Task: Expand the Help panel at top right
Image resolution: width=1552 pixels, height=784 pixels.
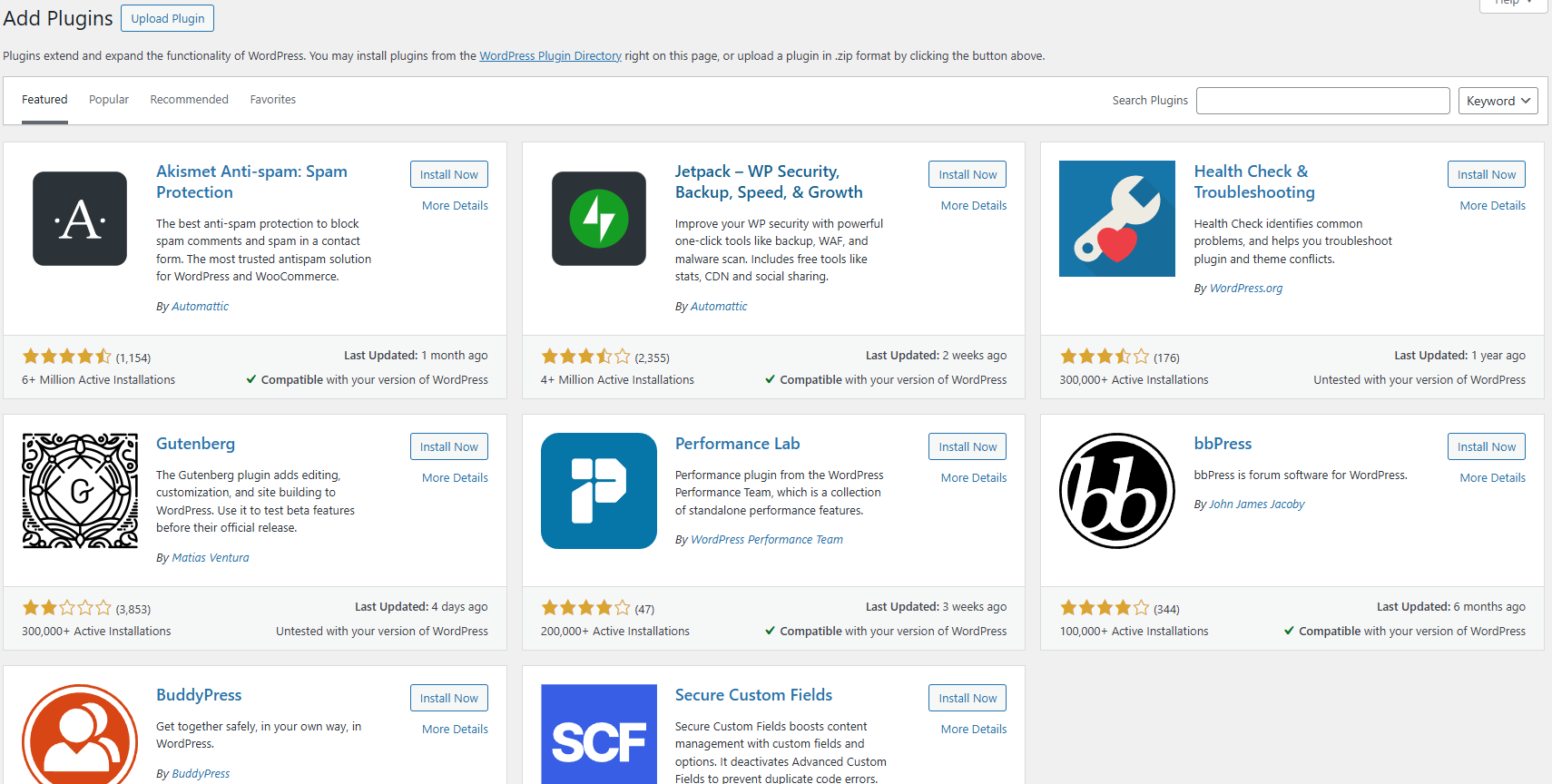Action: (x=1513, y=4)
